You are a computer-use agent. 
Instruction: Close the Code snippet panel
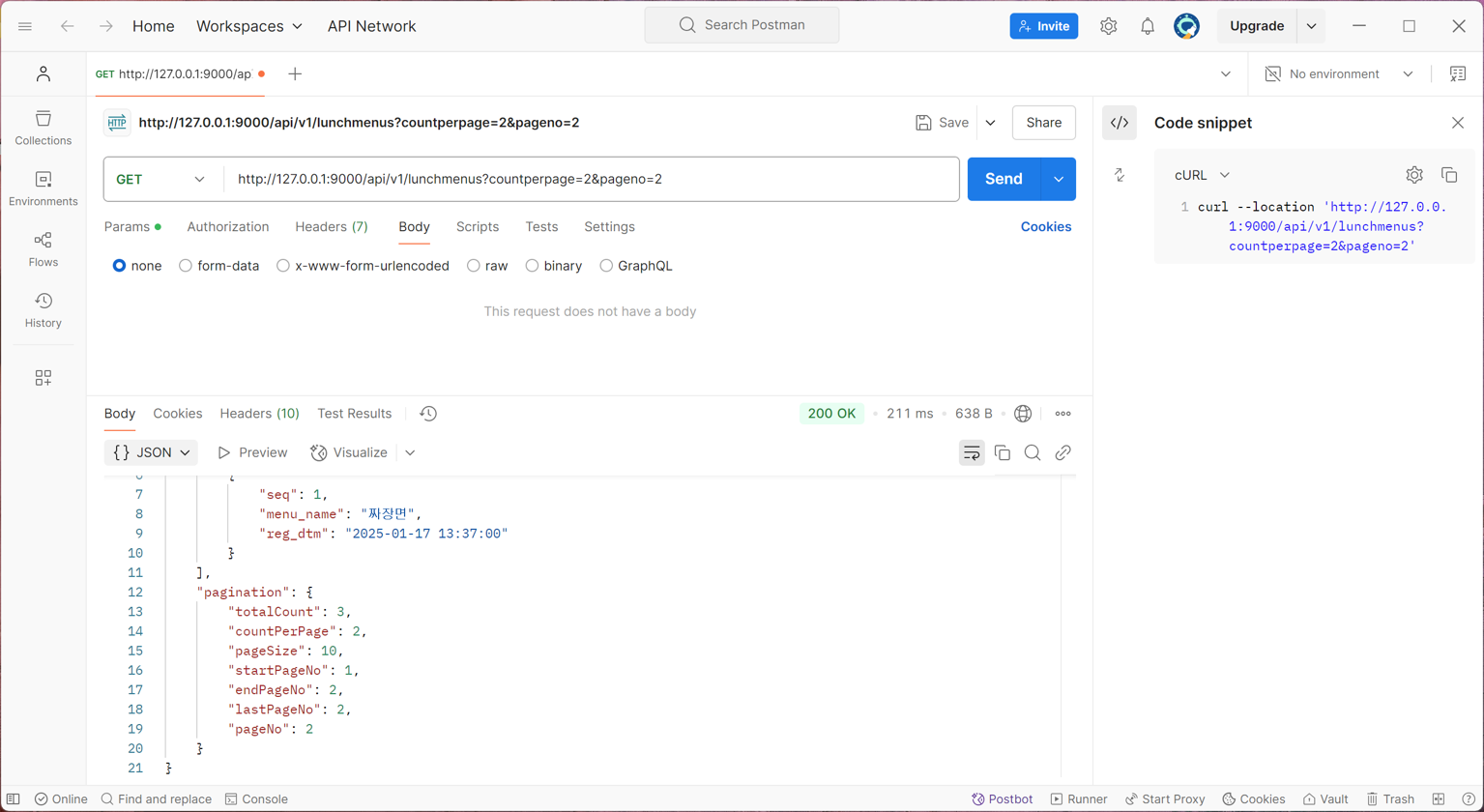click(1458, 123)
